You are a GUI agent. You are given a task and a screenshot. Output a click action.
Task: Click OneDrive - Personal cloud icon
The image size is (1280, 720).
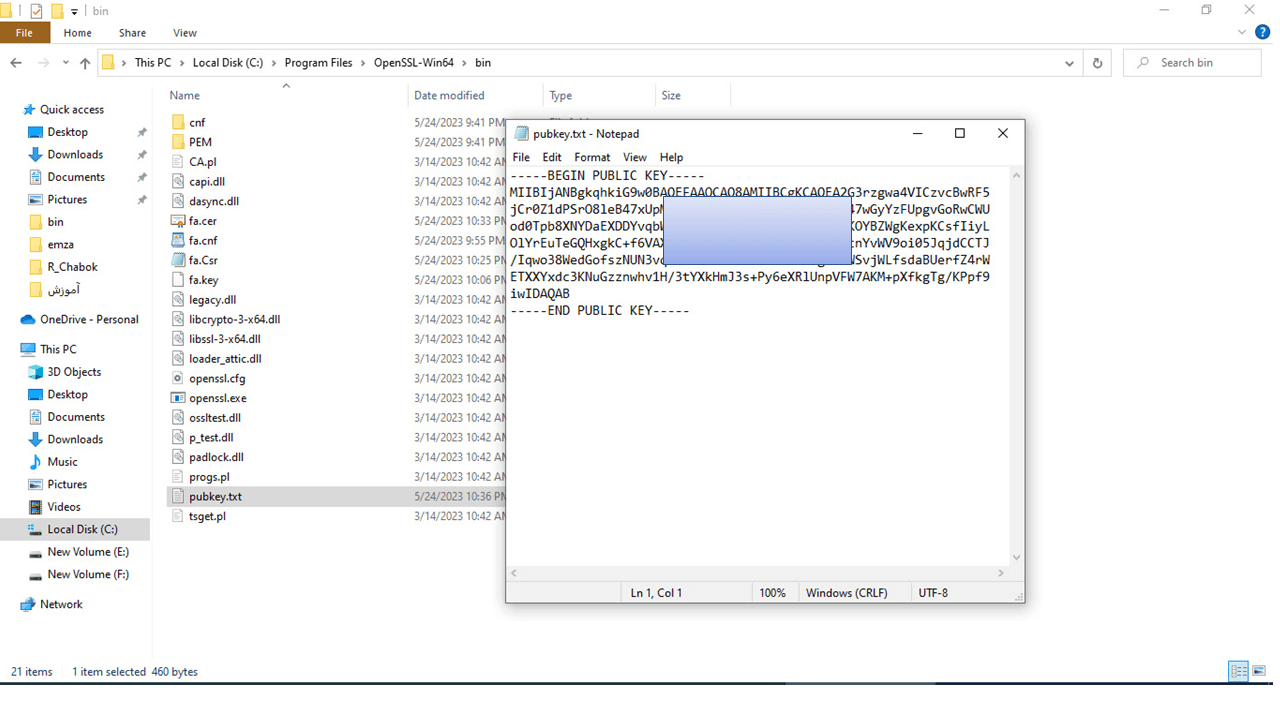point(28,320)
